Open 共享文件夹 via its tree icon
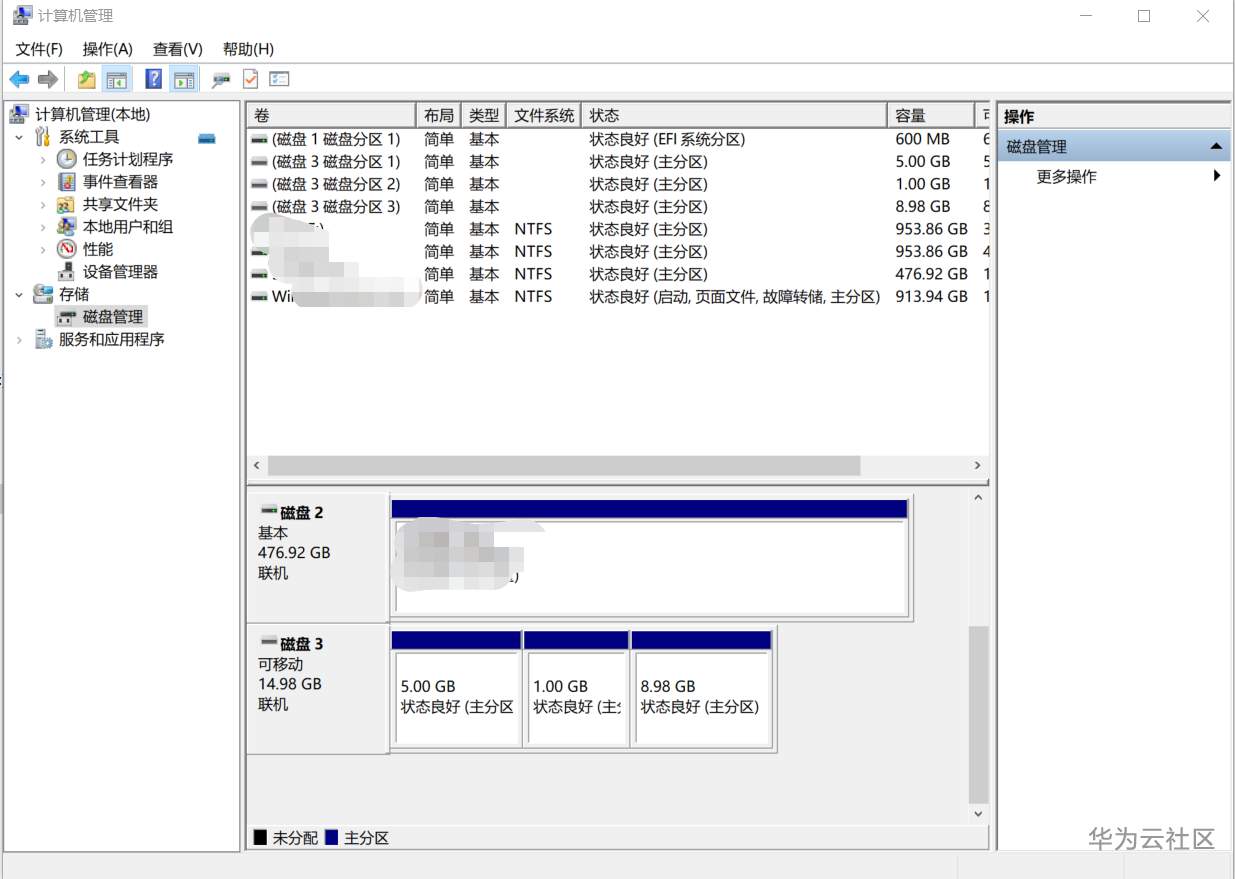1235x879 pixels. (67, 204)
